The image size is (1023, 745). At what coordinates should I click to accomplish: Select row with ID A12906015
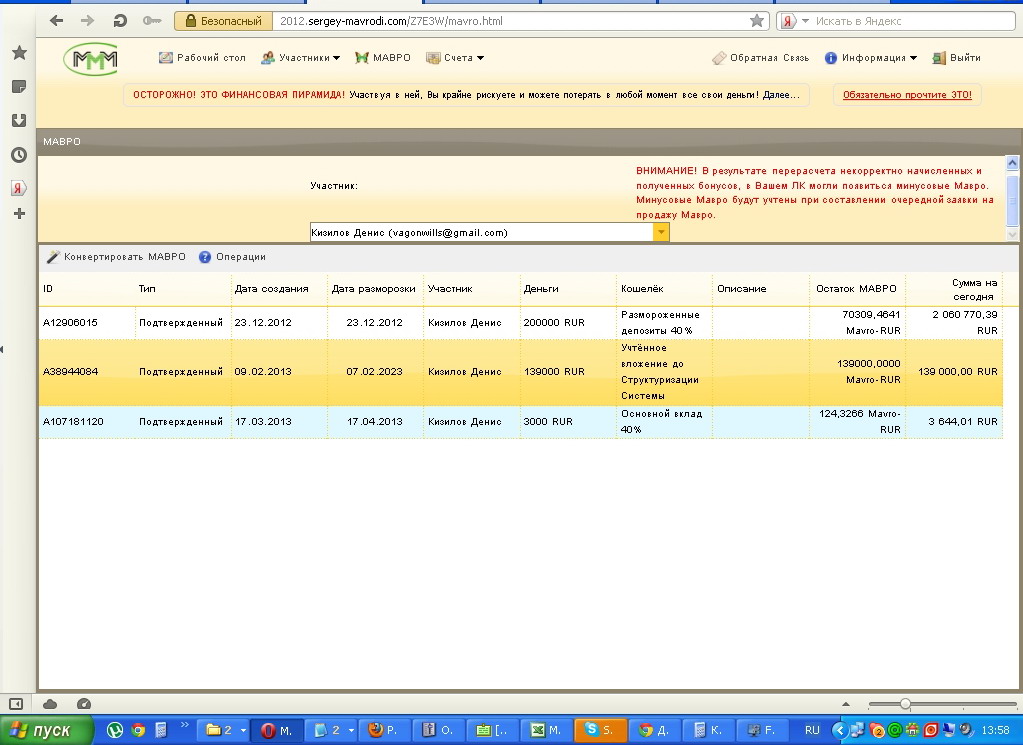[x=521, y=322]
